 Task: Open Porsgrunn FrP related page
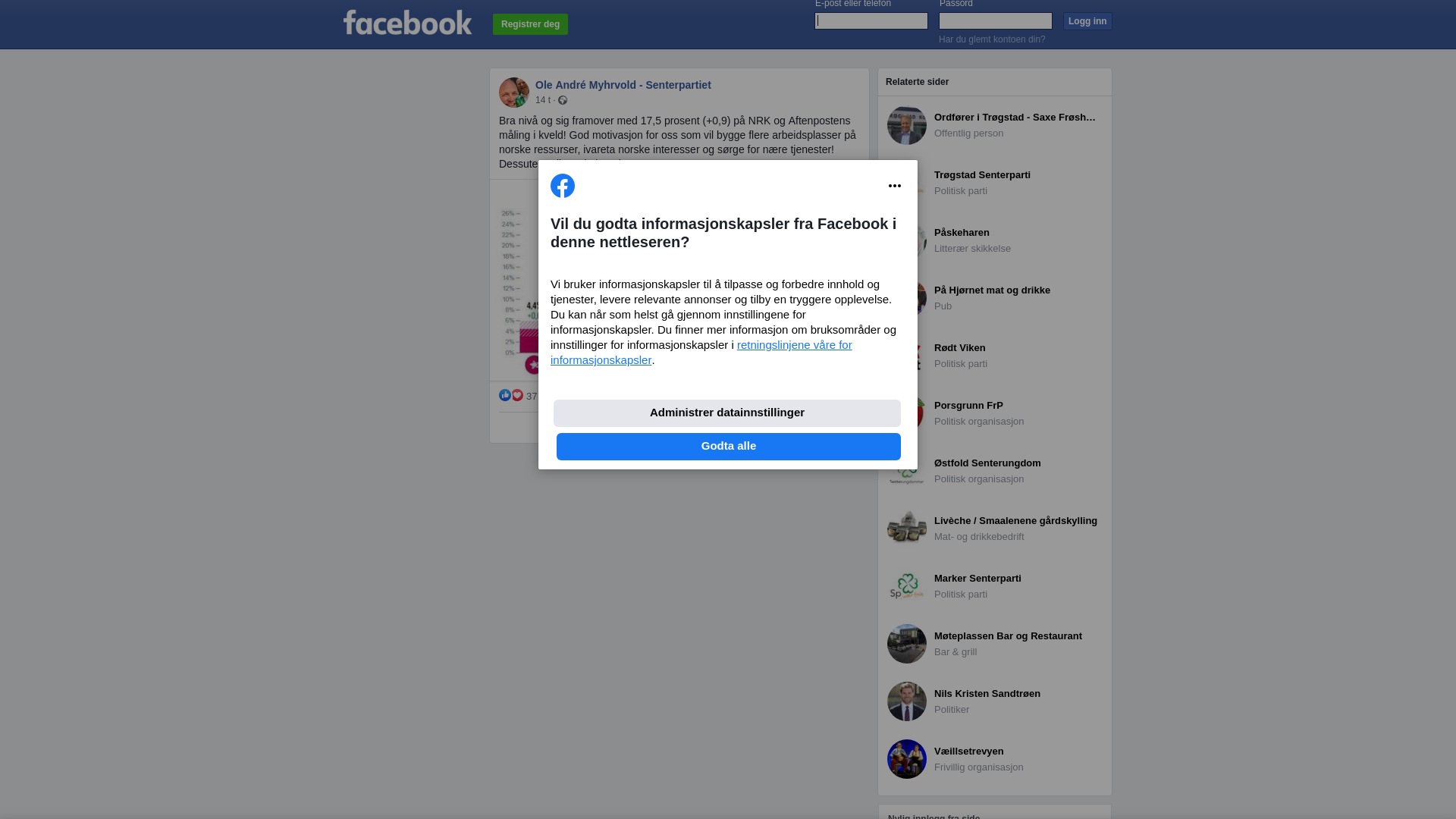click(995, 413)
